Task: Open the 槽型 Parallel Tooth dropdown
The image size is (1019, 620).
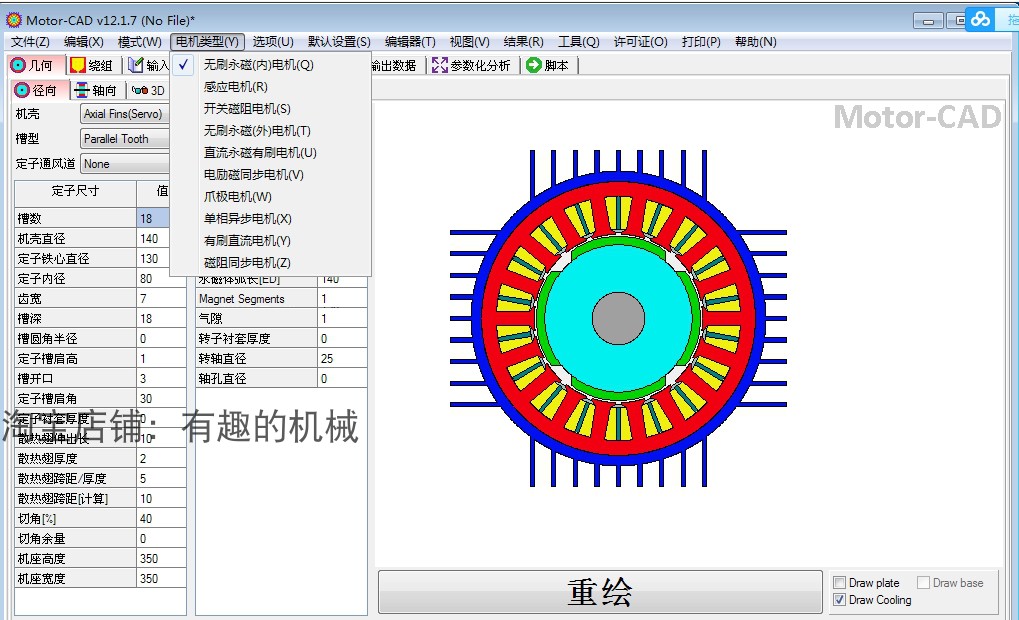Action: 124,138
